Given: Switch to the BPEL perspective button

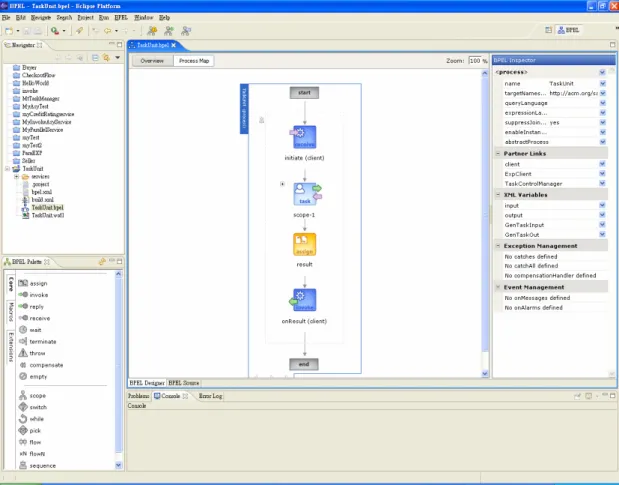Looking at the screenshot, I should click(x=569, y=30).
